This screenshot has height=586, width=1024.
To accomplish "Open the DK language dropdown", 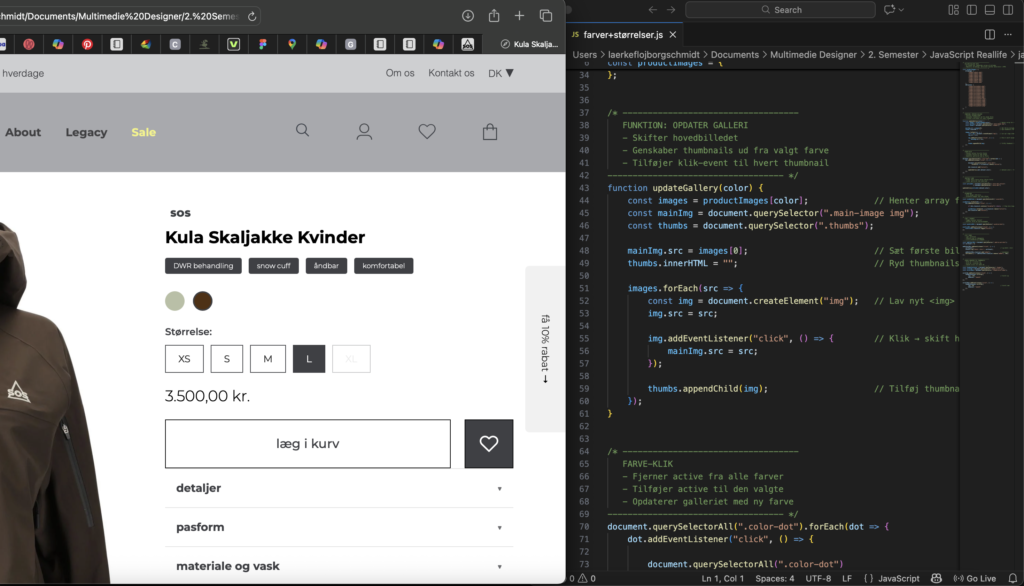I will [x=501, y=73].
